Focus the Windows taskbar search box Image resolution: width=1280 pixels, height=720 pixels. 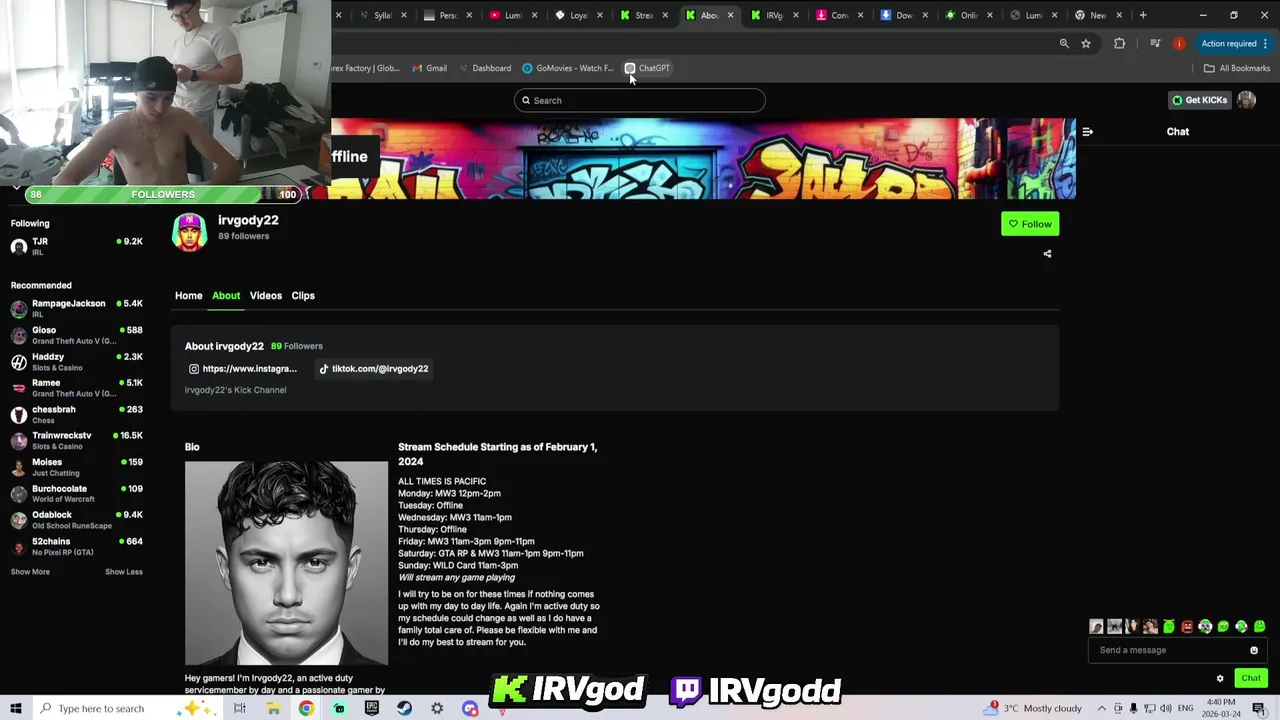(128, 708)
